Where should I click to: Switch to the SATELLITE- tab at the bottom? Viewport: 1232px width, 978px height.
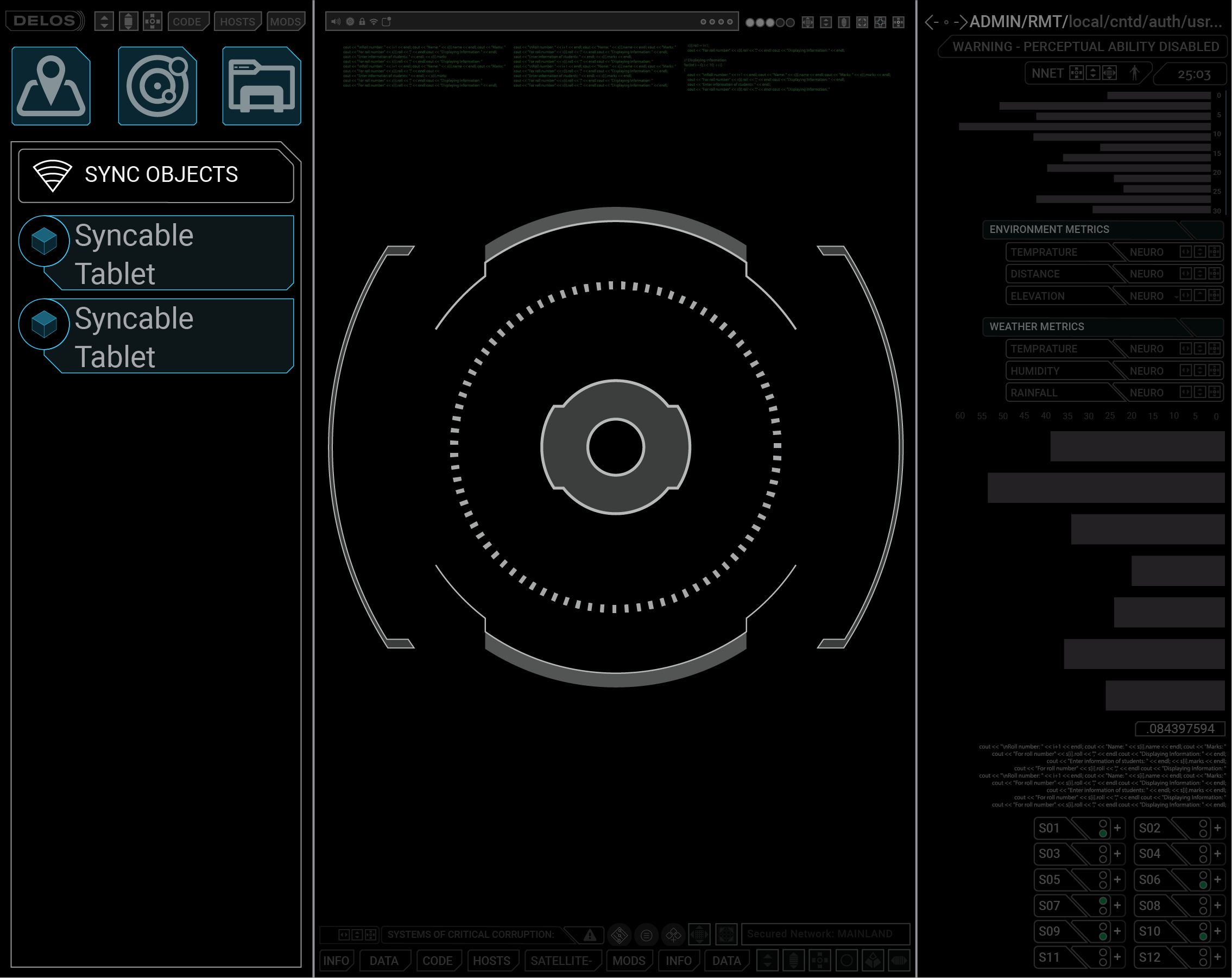point(561,960)
